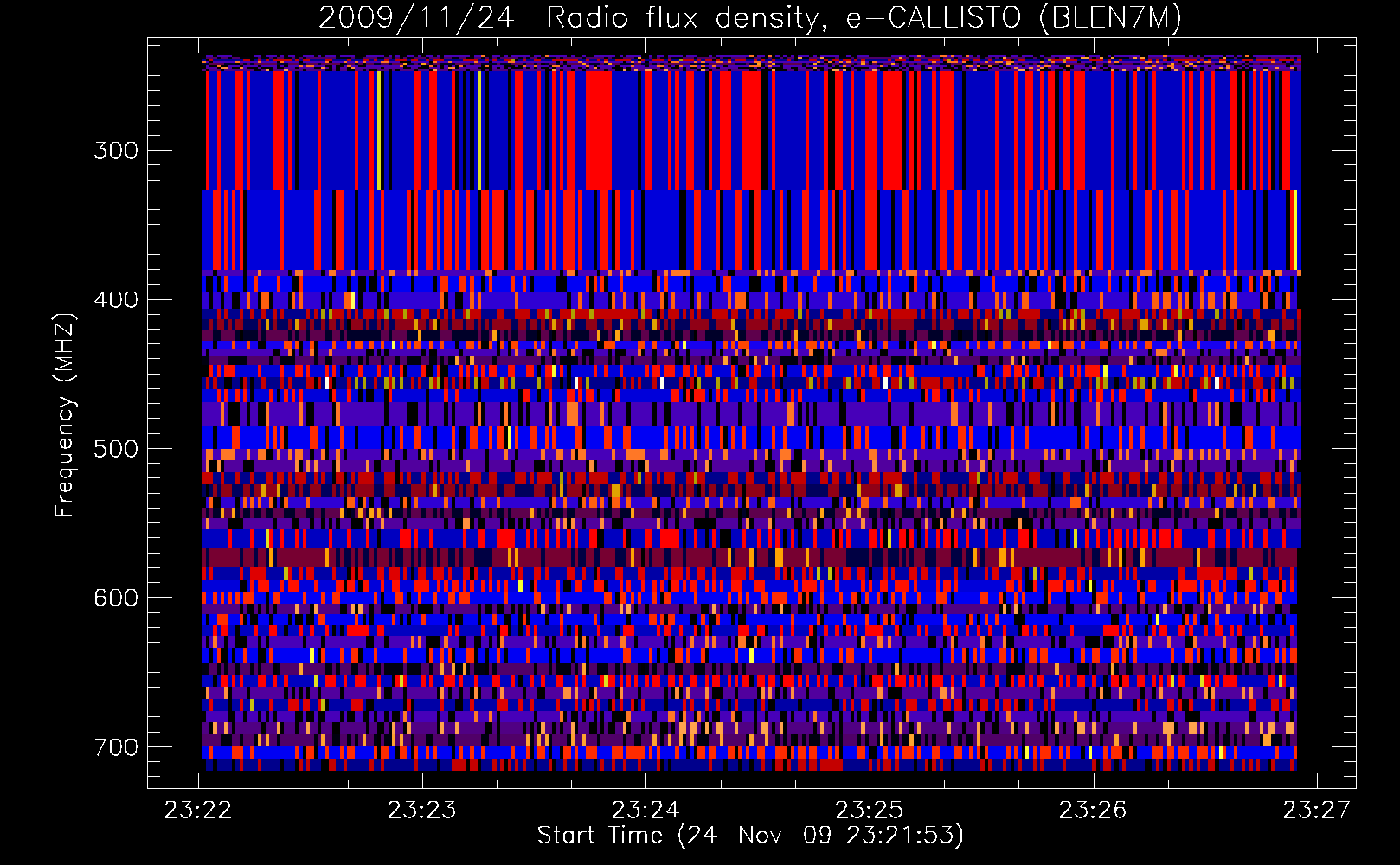Click the 23:24 time tick label
The height and width of the screenshot is (865, 1400).
pos(645,811)
